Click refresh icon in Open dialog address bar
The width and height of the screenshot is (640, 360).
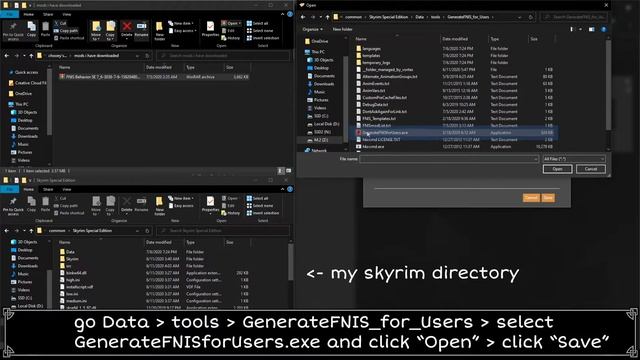click(531, 17)
